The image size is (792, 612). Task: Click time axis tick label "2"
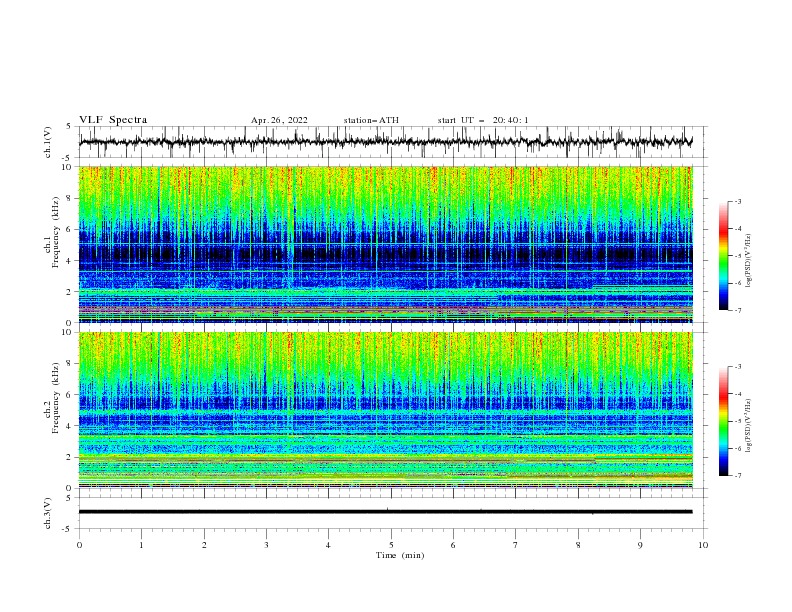click(x=204, y=545)
